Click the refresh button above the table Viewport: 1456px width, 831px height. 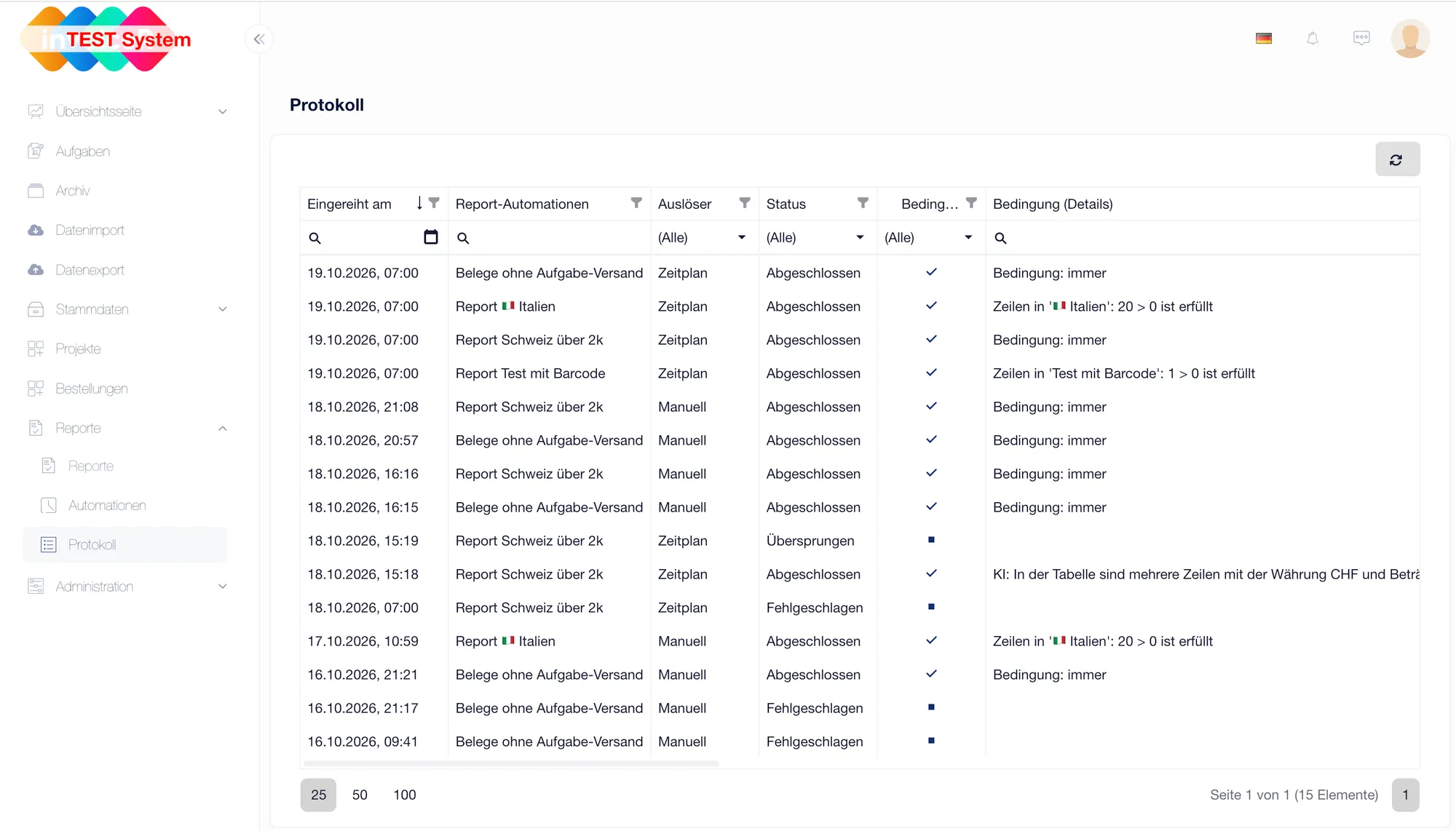1397,159
